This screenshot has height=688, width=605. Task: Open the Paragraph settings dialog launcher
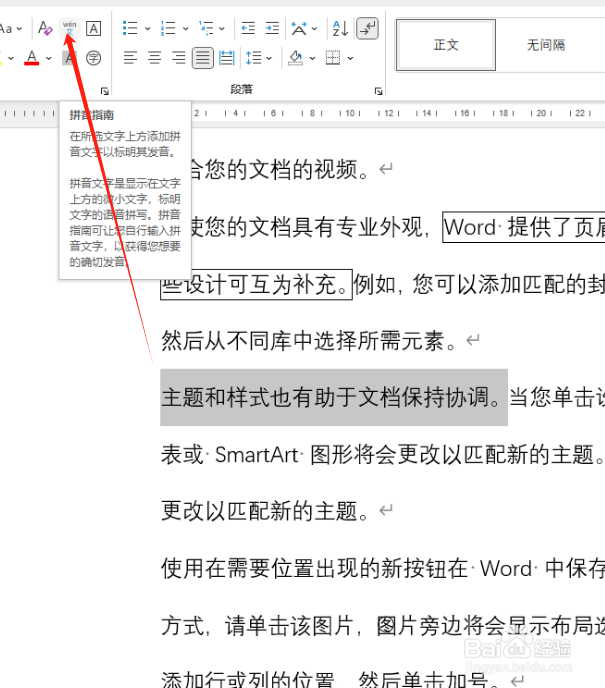[x=378, y=91]
